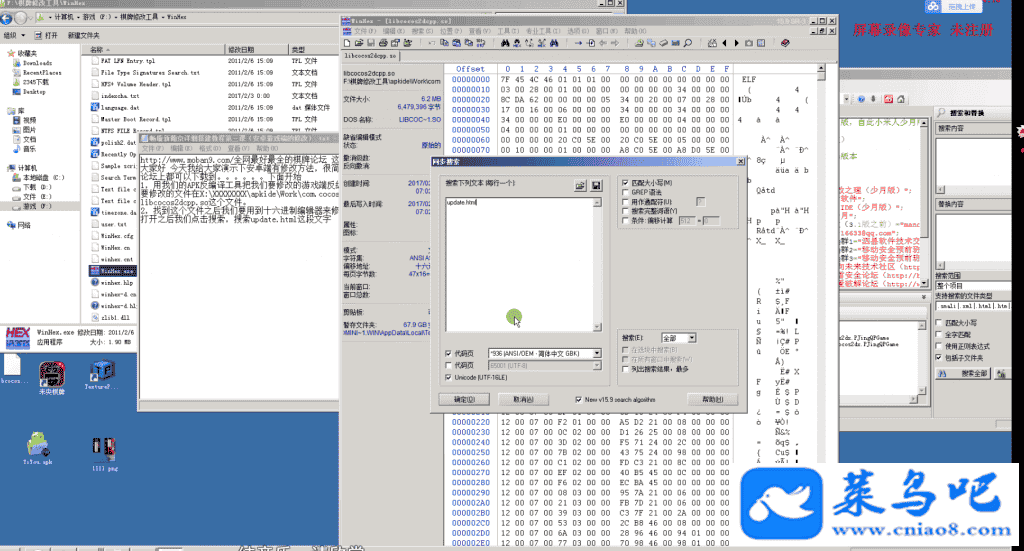
Task: Open the 936 ANSI/OEM code page dropdown
Action: tap(596, 353)
